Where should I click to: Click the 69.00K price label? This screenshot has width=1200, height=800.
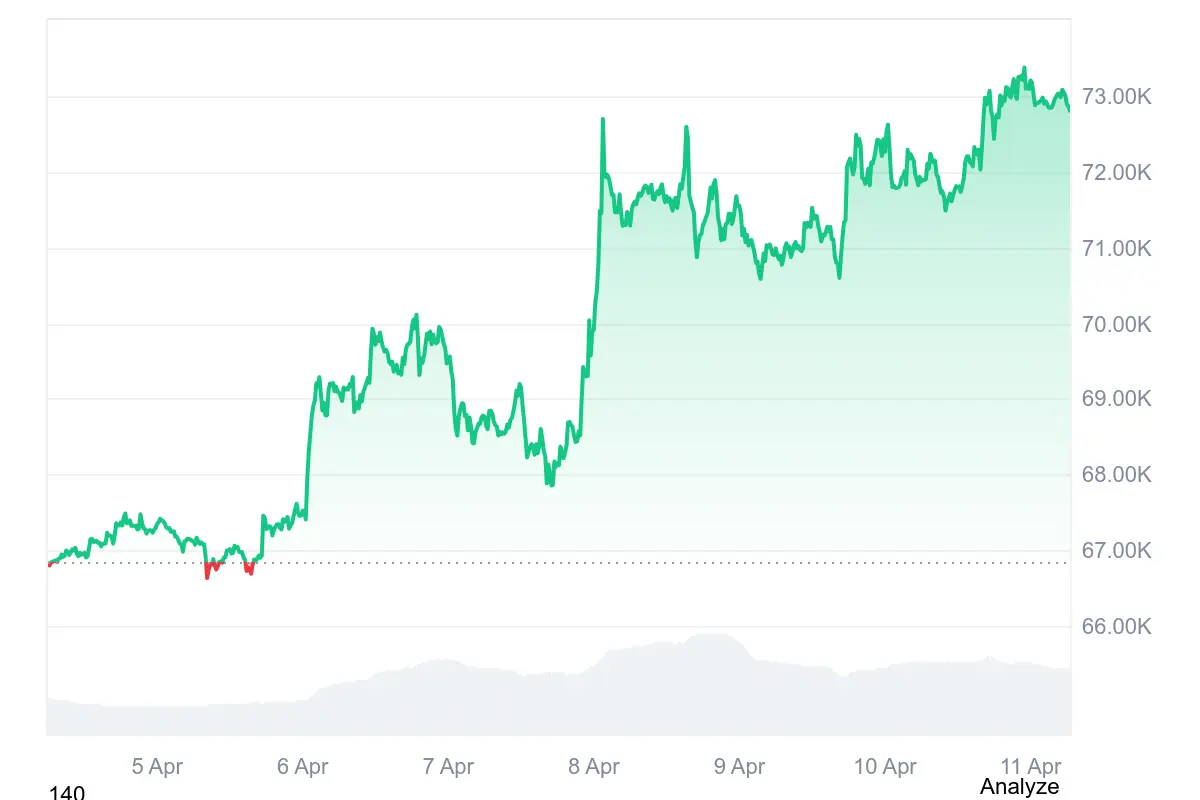(1117, 399)
